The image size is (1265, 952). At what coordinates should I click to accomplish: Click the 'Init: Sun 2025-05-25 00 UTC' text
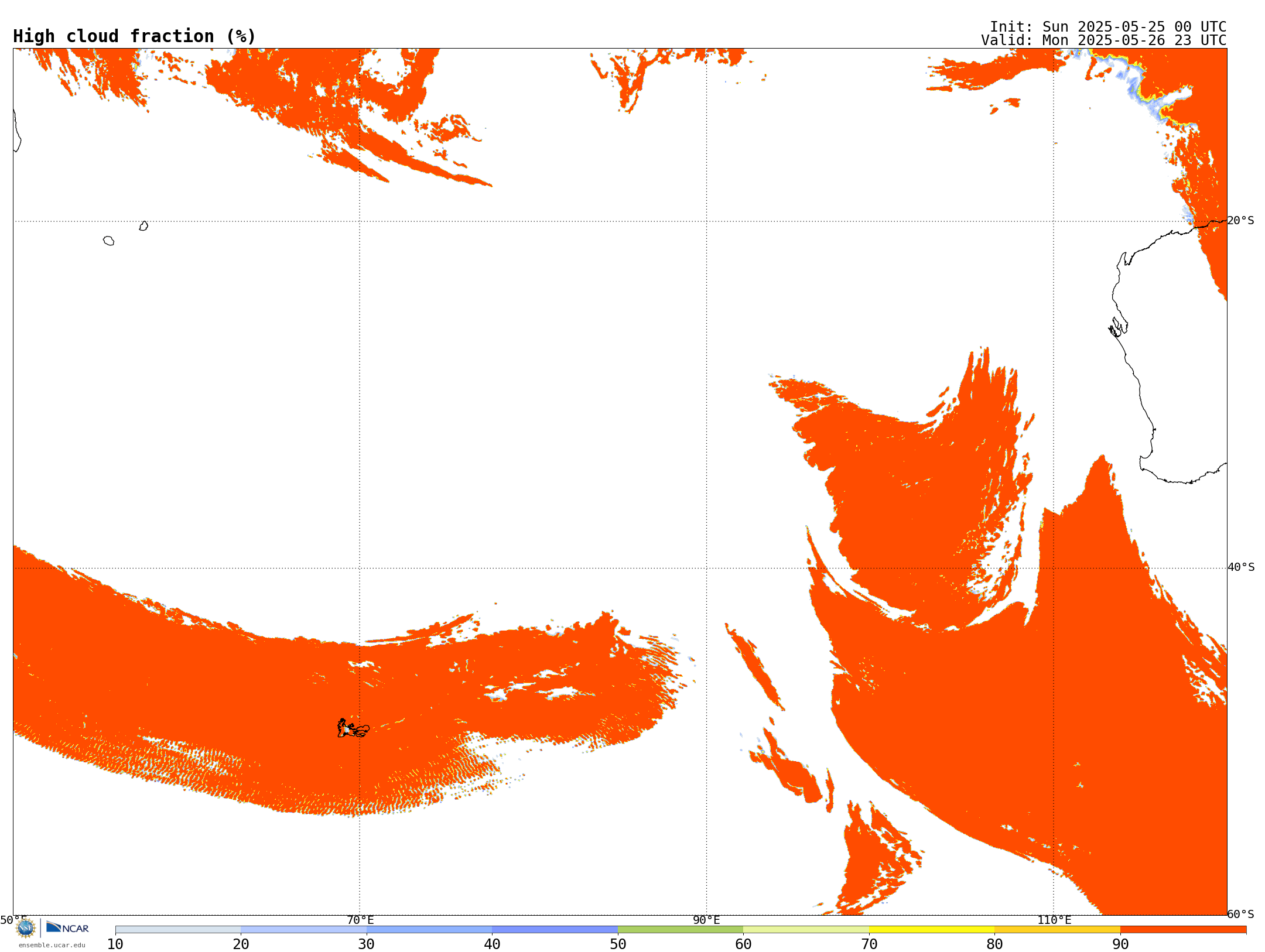click(1108, 27)
